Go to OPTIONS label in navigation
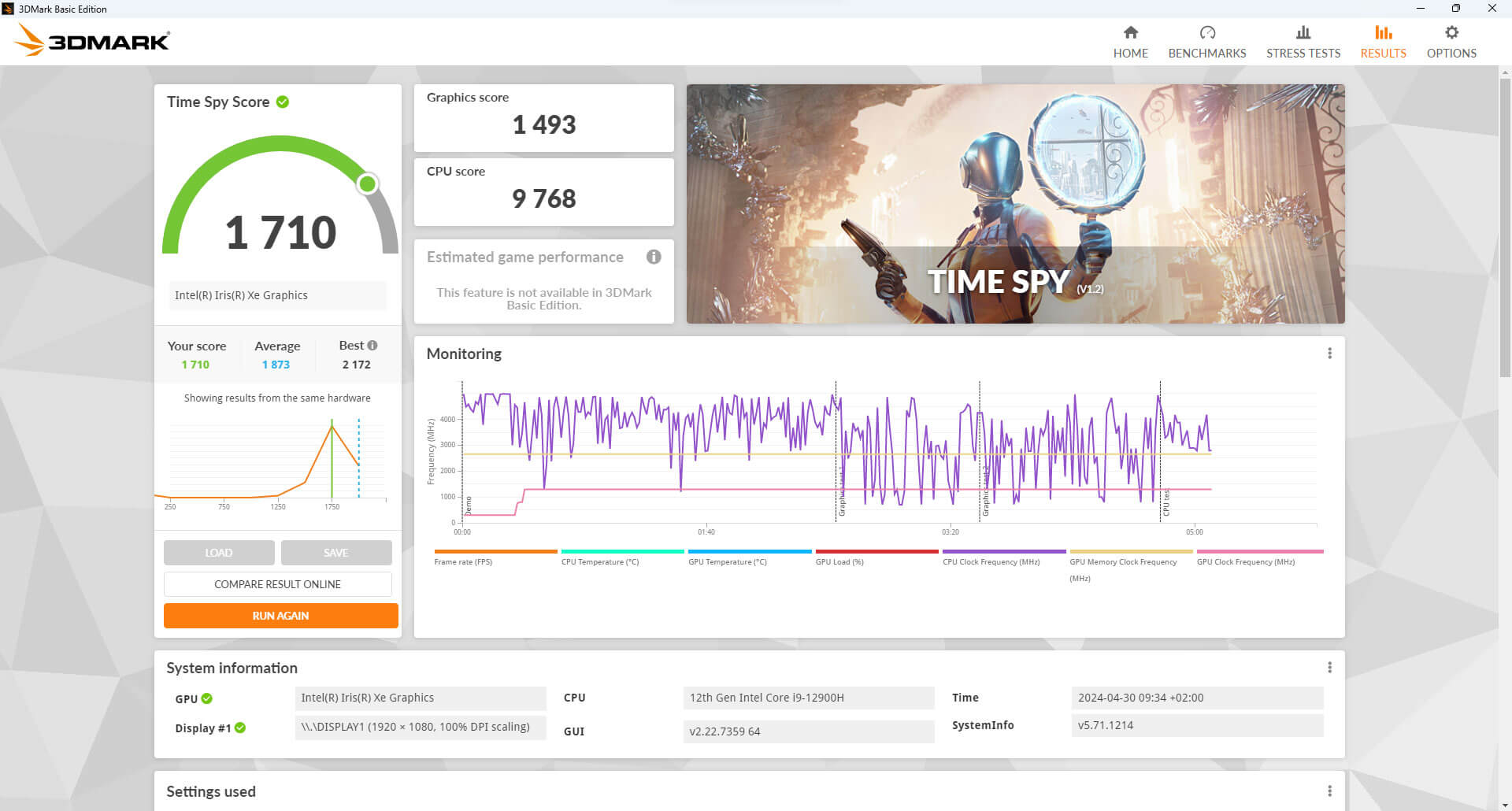The image size is (1512, 811). coord(1451,53)
